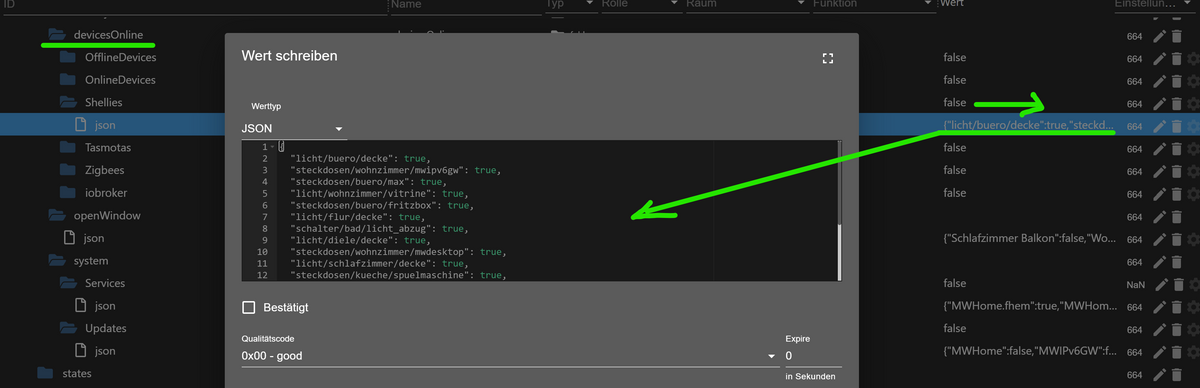Click the MWHome.fhem JSON value
The width and height of the screenshot is (1200, 388).
[1029, 306]
